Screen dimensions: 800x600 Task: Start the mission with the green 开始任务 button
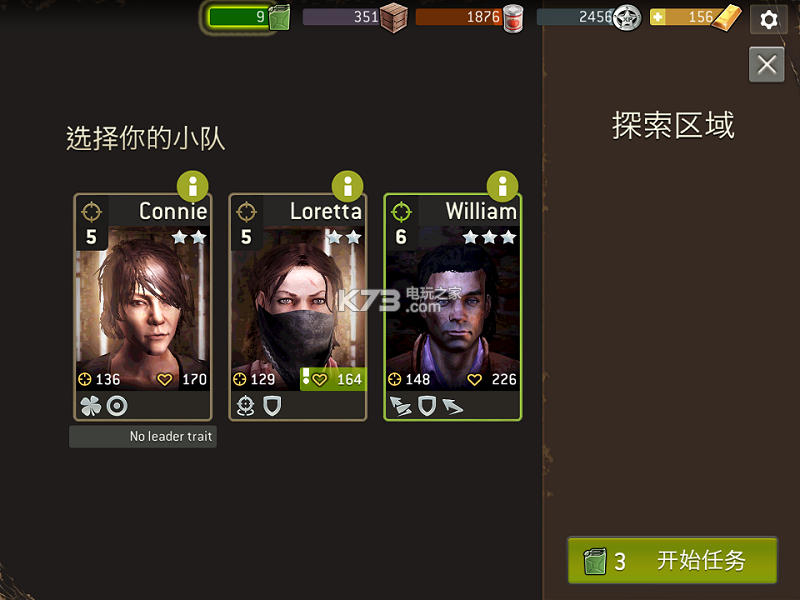pyautogui.click(x=672, y=561)
